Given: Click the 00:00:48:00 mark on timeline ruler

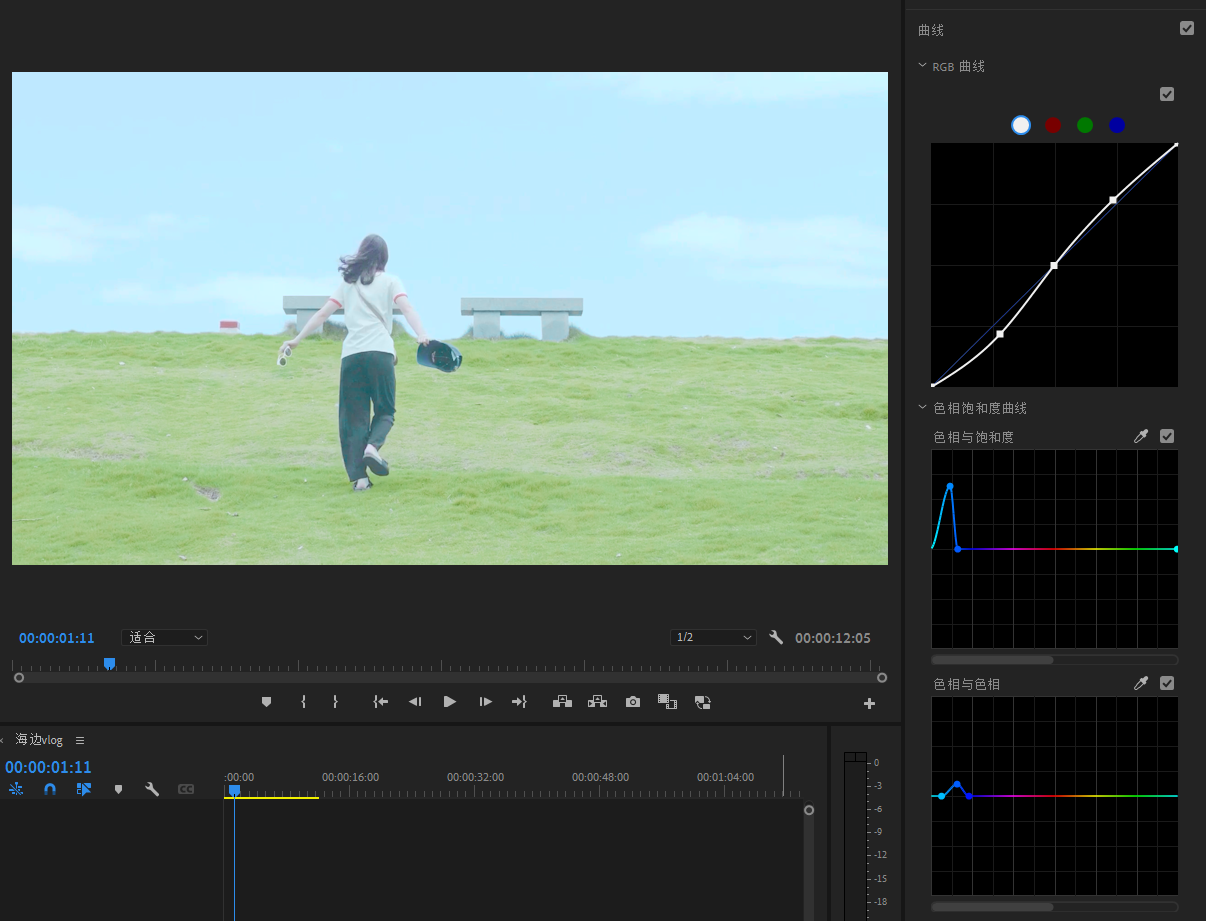Looking at the screenshot, I should [x=600, y=777].
